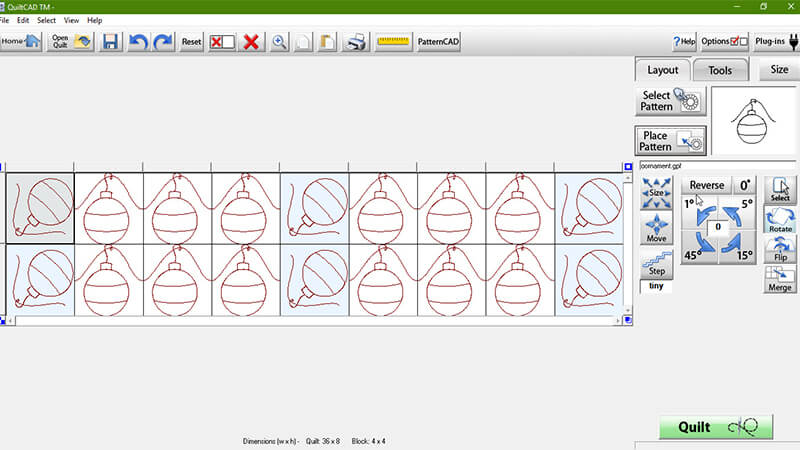The image size is (800, 450).
Task: Print the quilt layout
Action: 356,42
